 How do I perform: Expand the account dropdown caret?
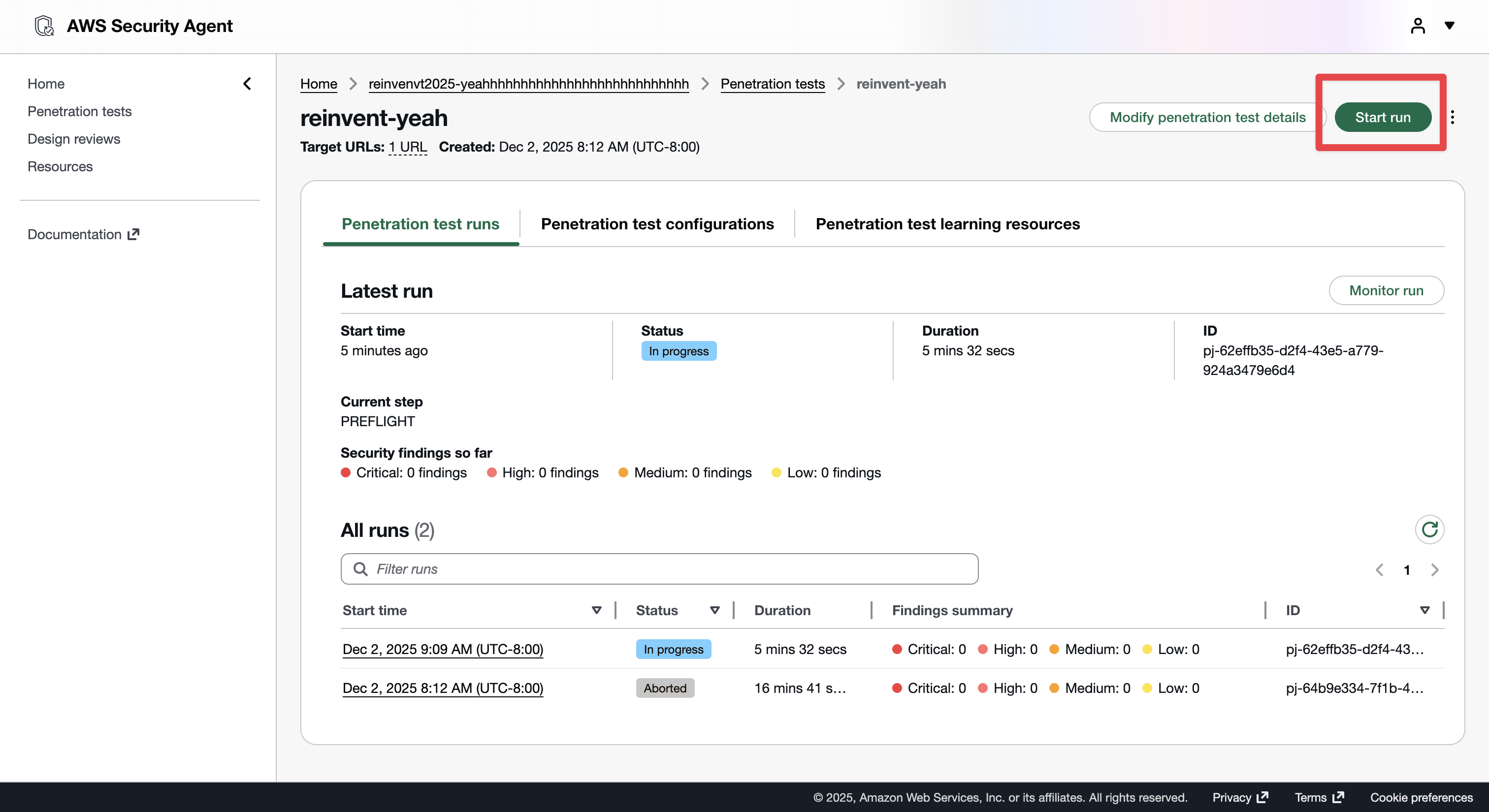click(x=1449, y=26)
